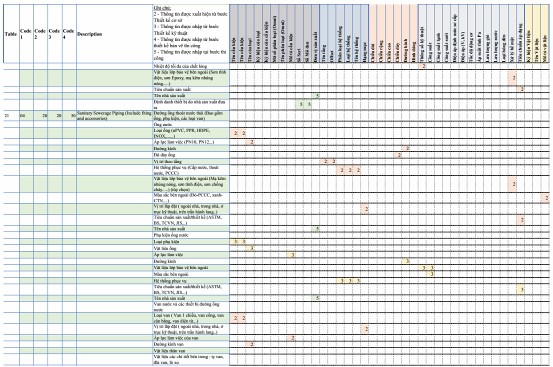Viewport: 553px width, 367px height.
Task: Select the Áp lực làm việc (PN10, PN12...) row
Action: (x=191, y=142)
